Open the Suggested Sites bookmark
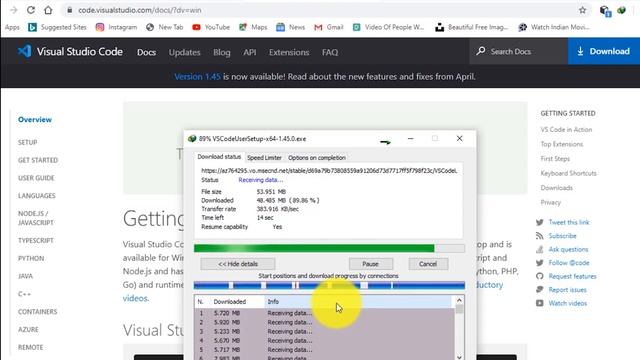Screen dimensions: 640x360 (x=57, y=27)
